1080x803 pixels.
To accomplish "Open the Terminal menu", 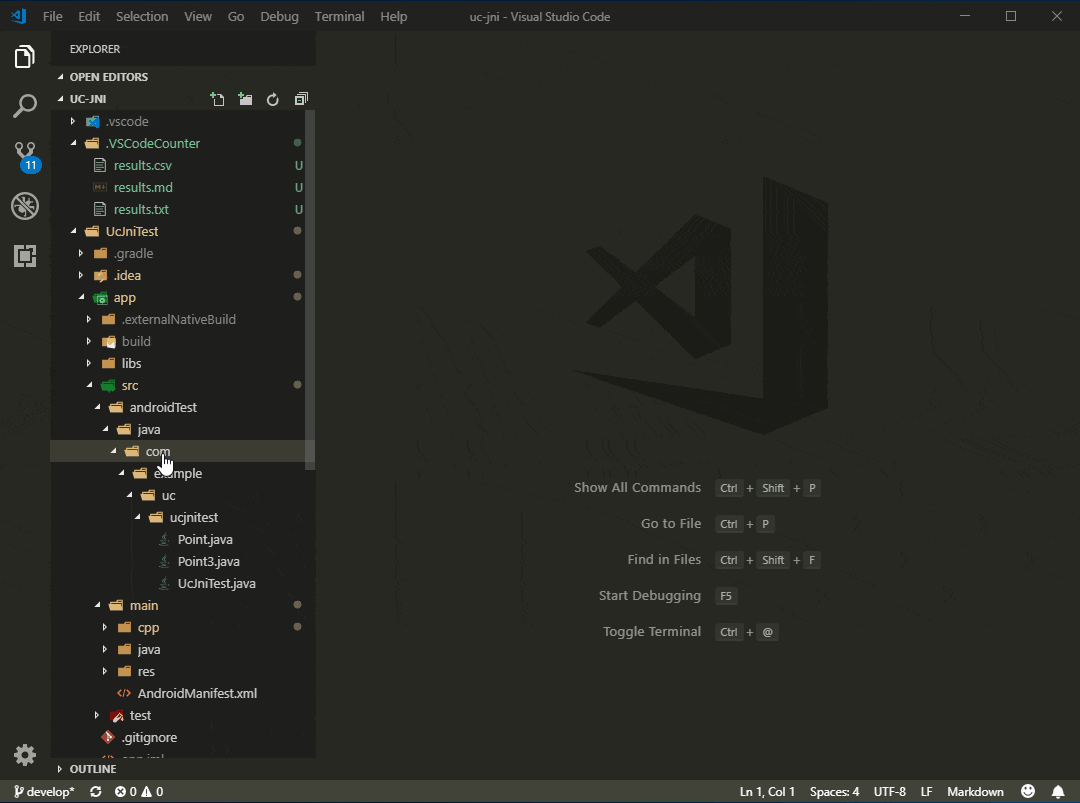I will point(339,17).
